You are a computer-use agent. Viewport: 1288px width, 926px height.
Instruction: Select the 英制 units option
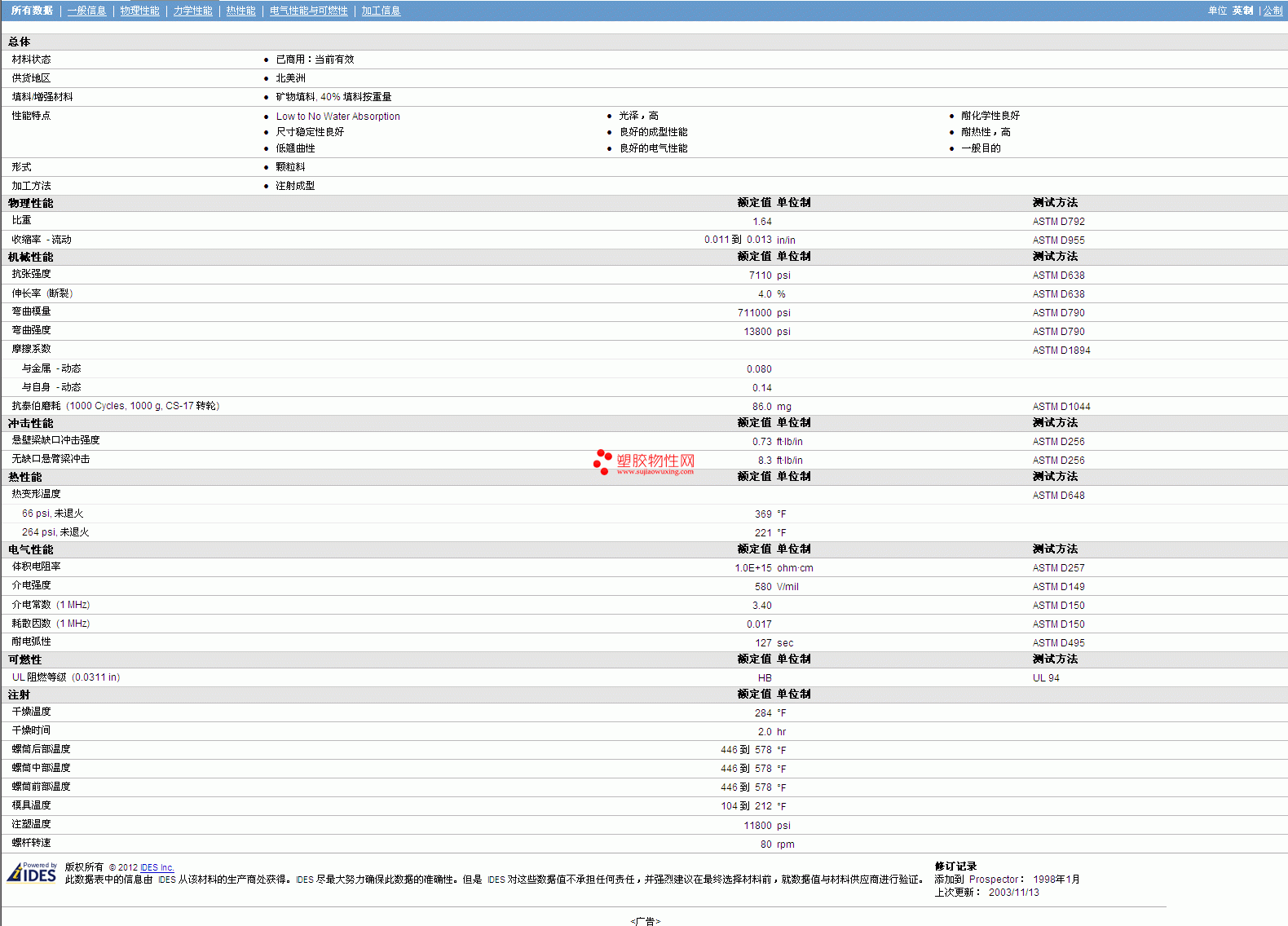click(1242, 11)
